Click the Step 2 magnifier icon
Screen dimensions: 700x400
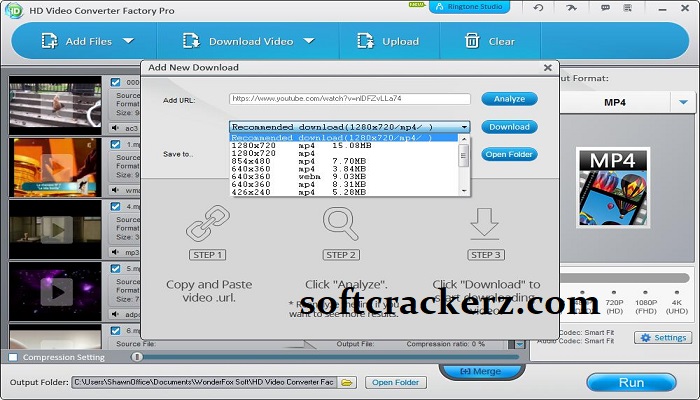click(x=341, y=223)
